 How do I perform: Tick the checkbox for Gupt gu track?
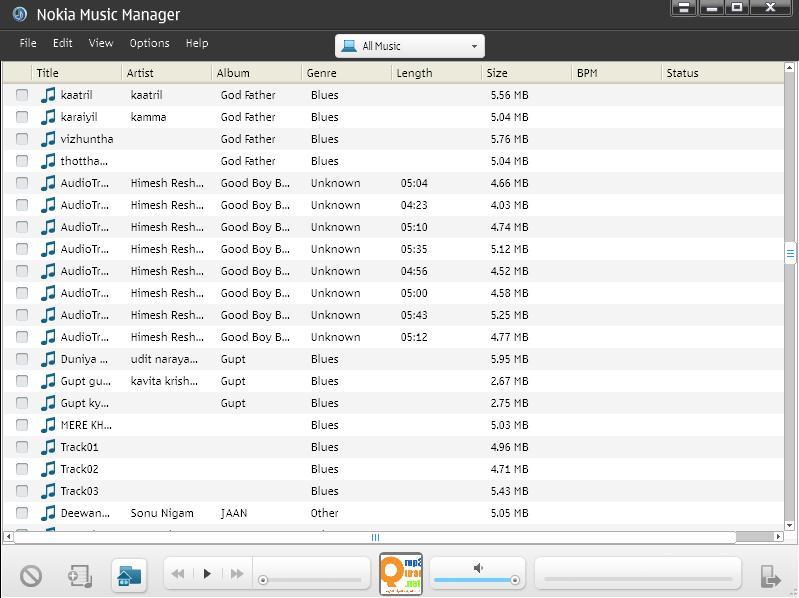(x=22, y=380)
